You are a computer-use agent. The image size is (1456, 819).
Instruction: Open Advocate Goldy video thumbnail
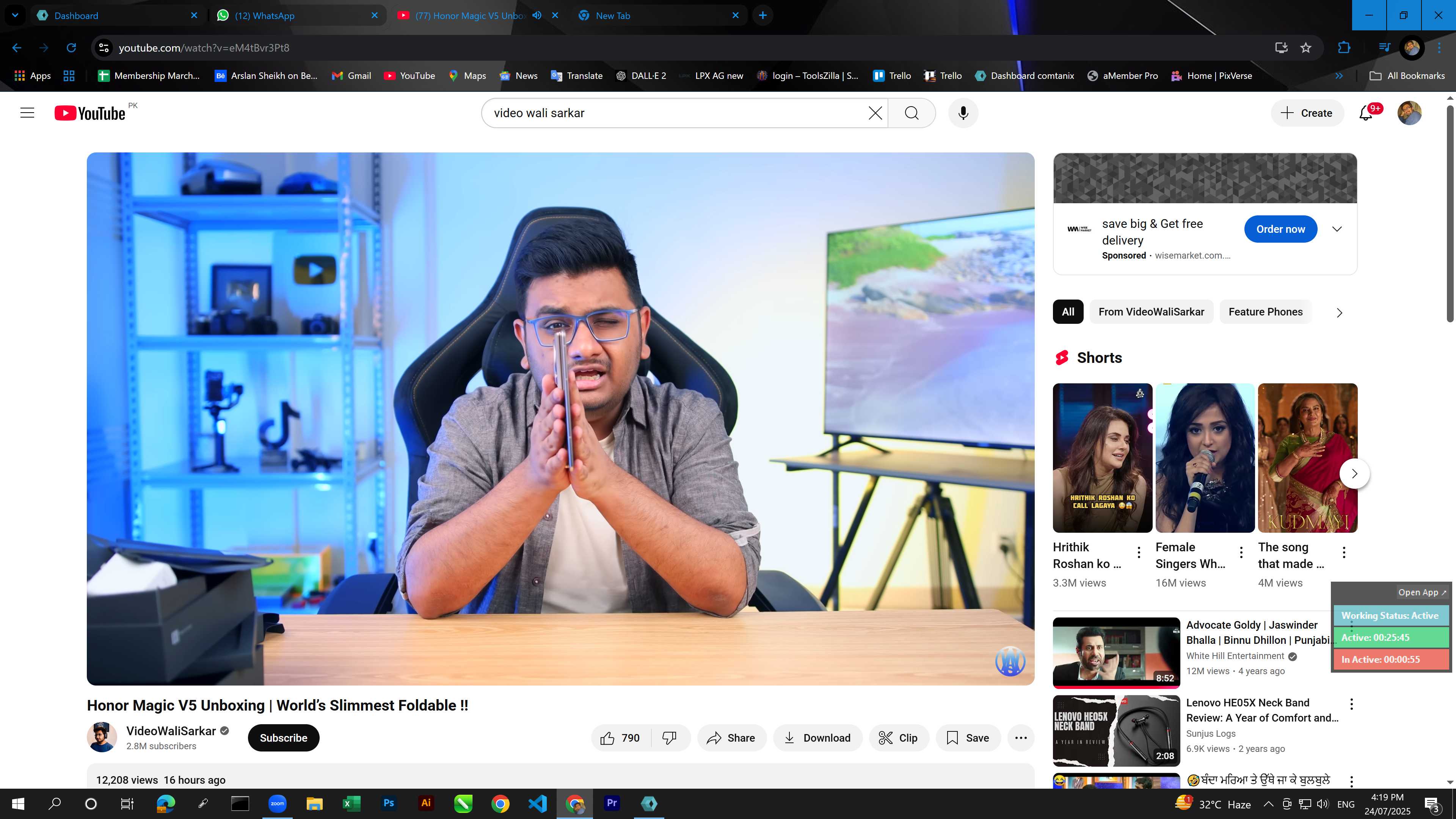coord(1116,652)
